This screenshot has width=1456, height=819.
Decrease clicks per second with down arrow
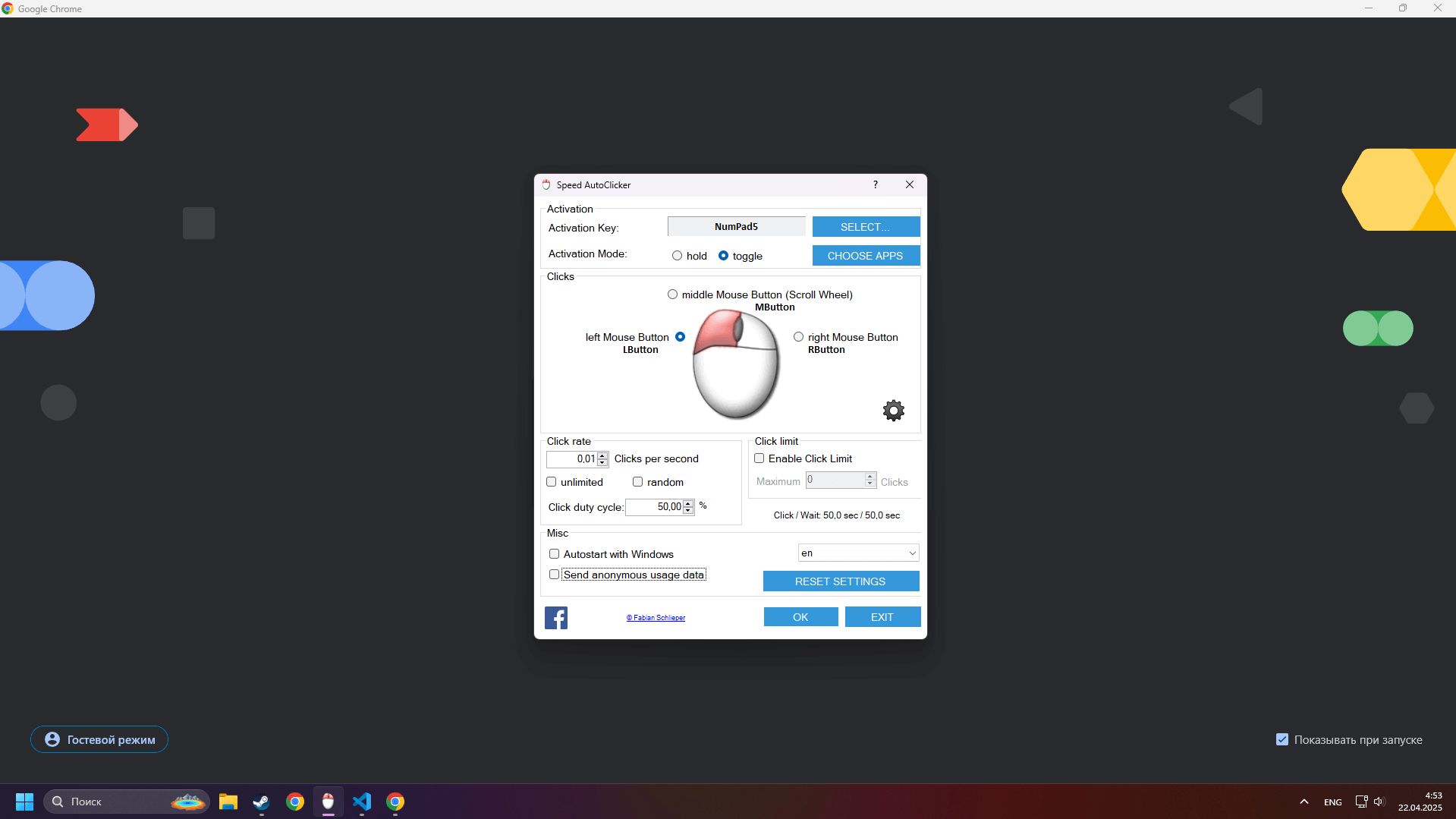point(602,462)
